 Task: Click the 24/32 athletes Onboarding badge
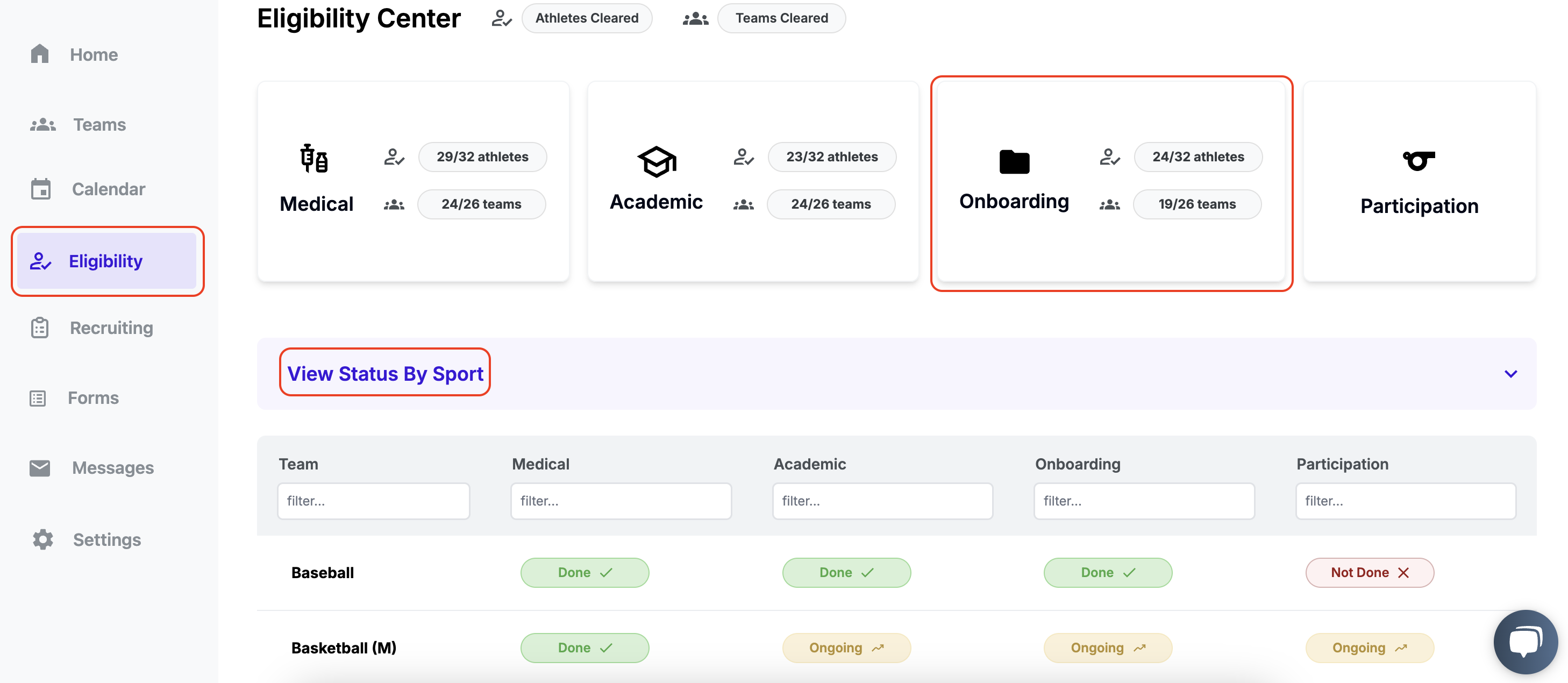pyautogui.click(x=1198, y=157)
